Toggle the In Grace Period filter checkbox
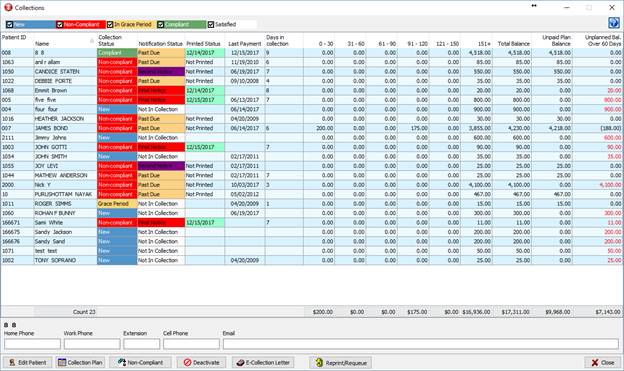624x371 pixels. [110, 25]
